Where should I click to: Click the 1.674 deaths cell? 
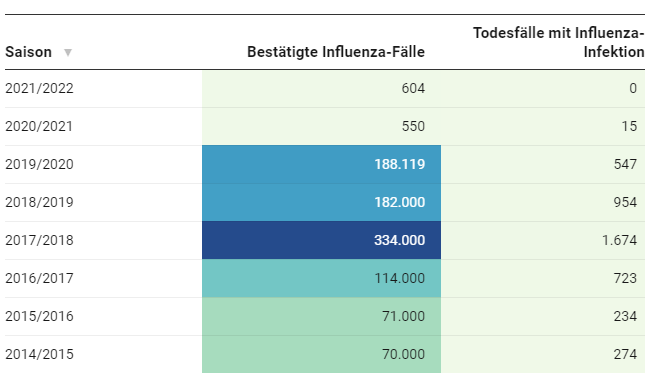pos(543,240)
